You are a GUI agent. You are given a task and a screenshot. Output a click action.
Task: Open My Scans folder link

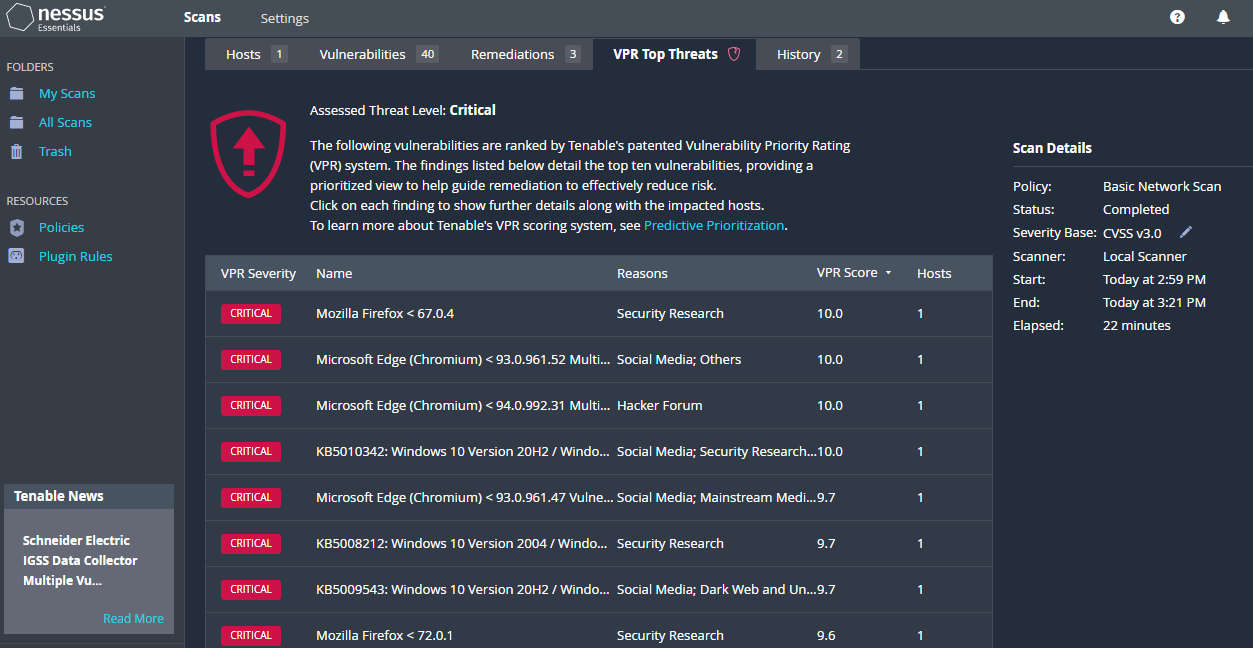67,93
